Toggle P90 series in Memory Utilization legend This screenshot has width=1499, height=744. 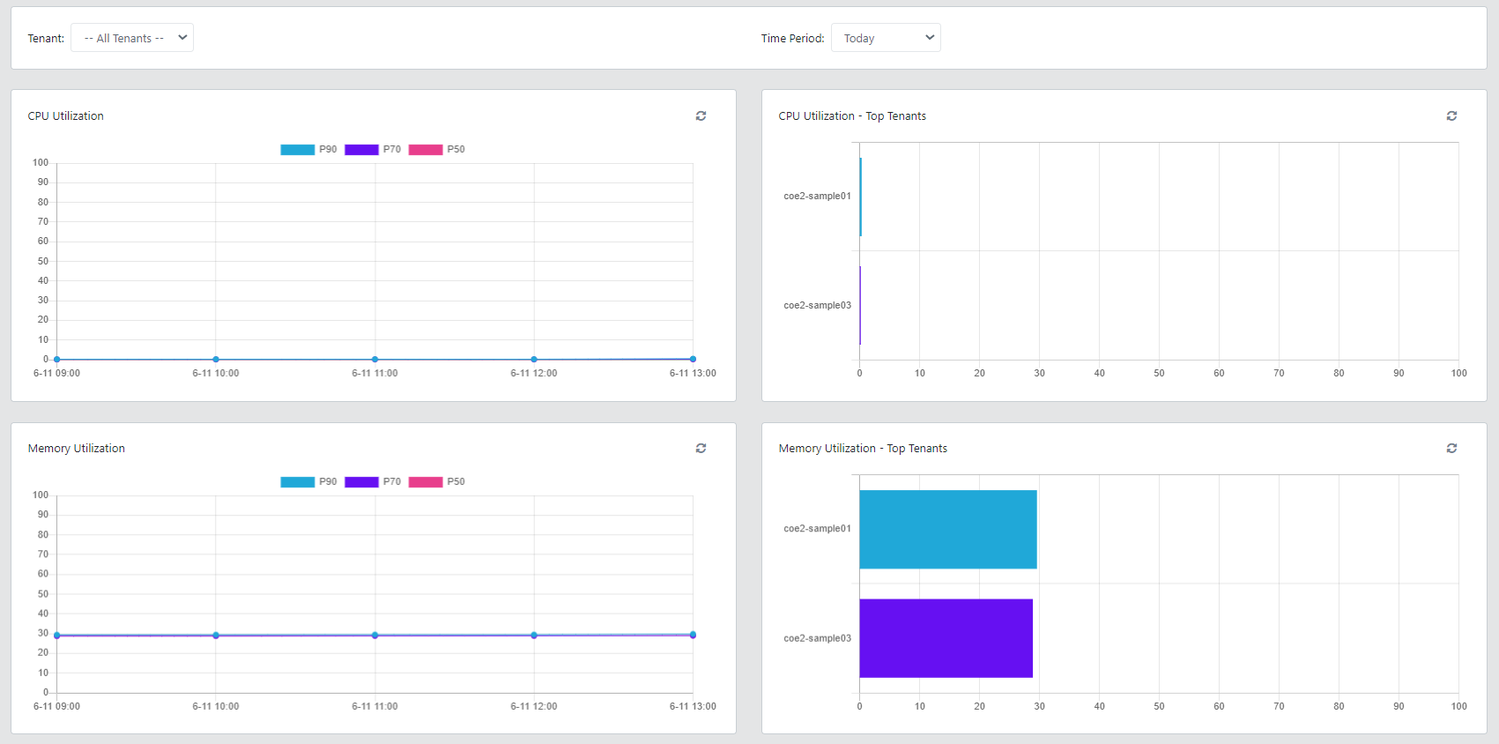309,482
